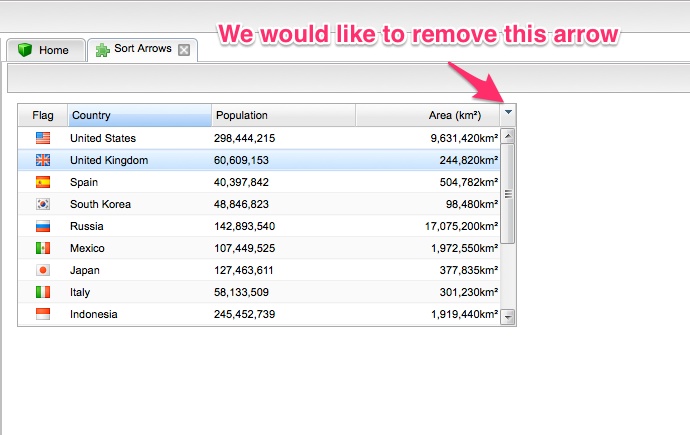
Task: Click the Japan flag icon
Action: [x=43, y=270]
